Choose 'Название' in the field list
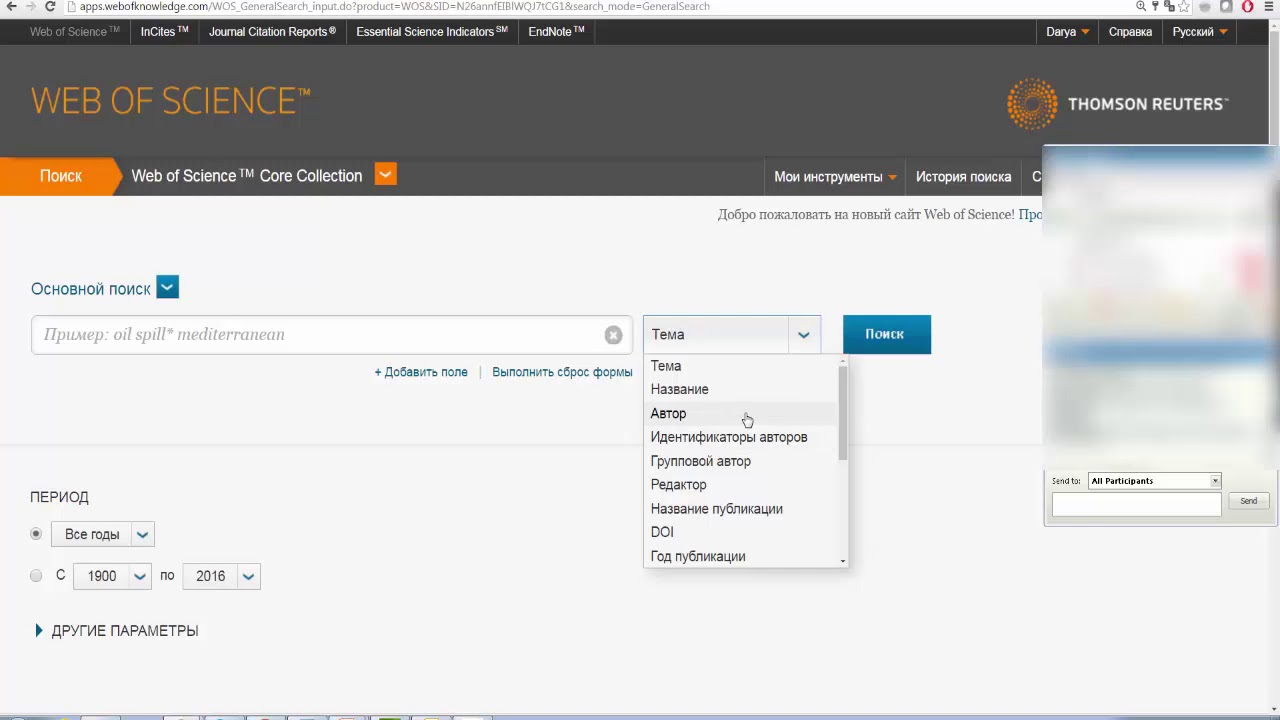 (741, 390)
